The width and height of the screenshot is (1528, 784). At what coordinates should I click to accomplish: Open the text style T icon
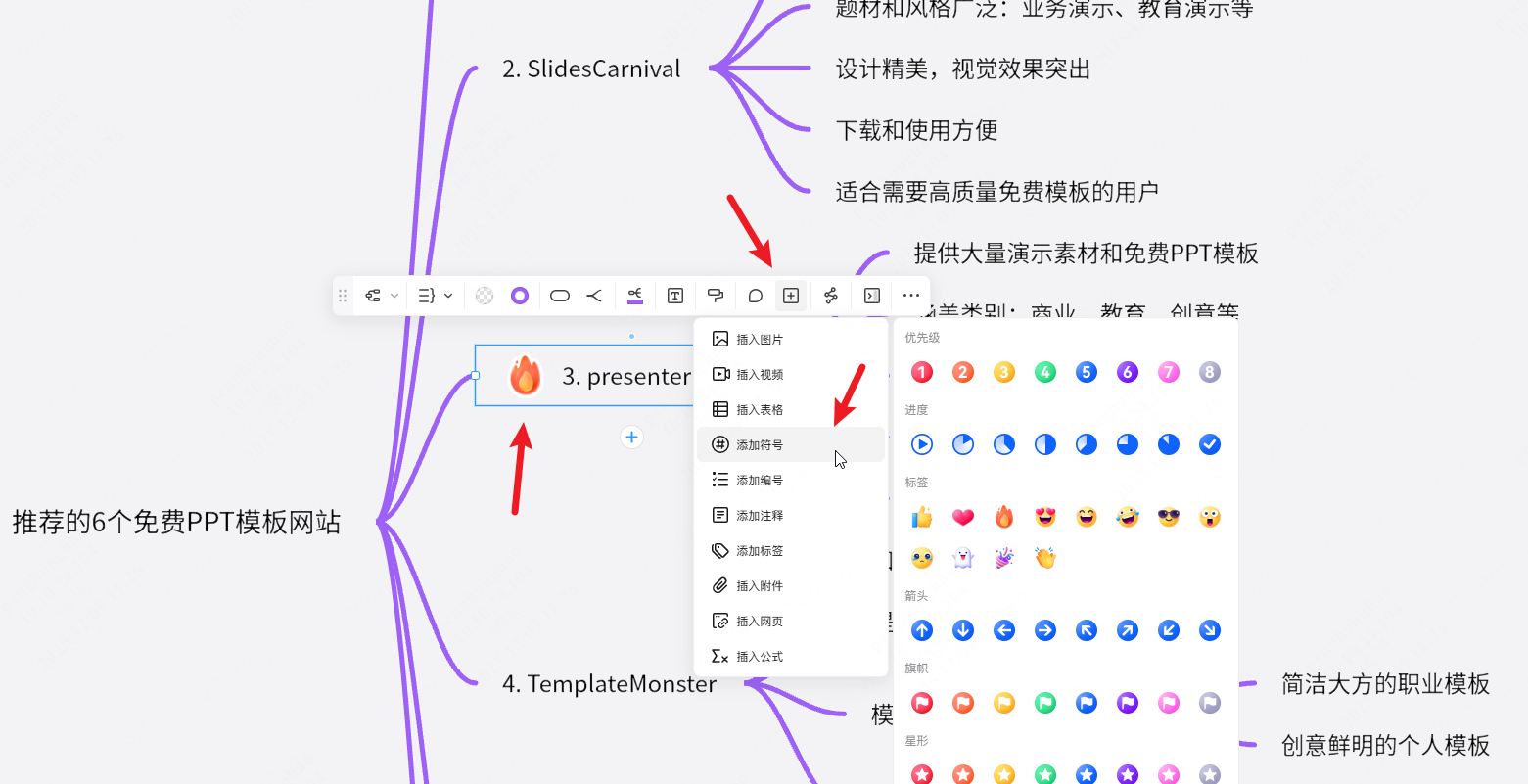click(675, 296)
